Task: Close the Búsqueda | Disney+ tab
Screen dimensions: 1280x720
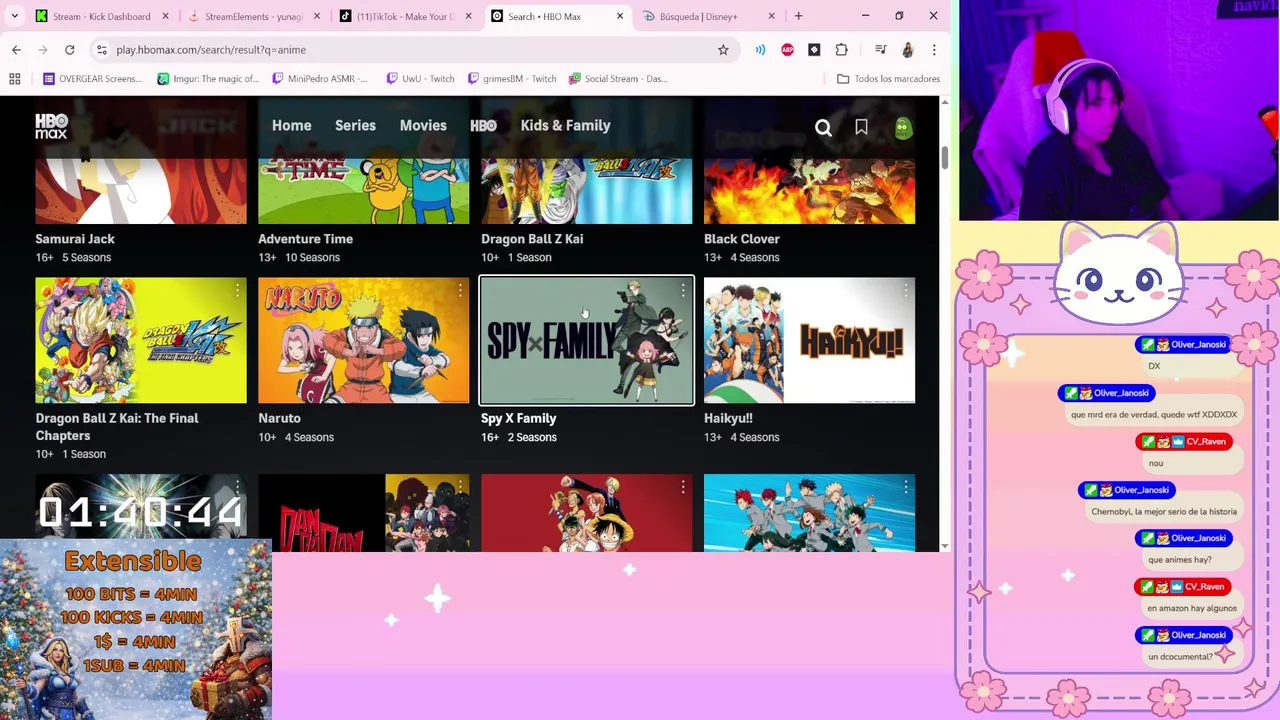Action: pos(771,16)
